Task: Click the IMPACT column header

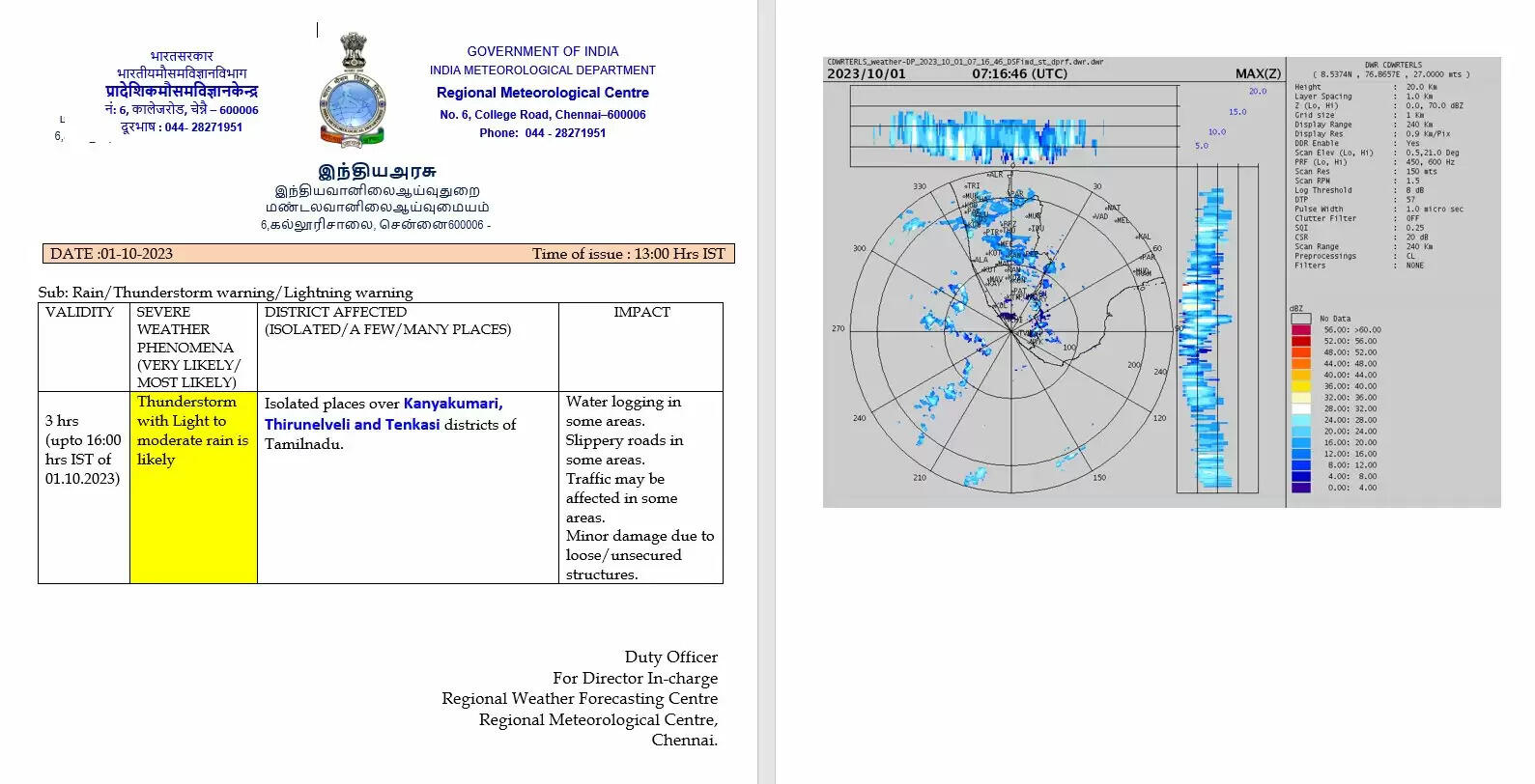Action: (641, 313)
